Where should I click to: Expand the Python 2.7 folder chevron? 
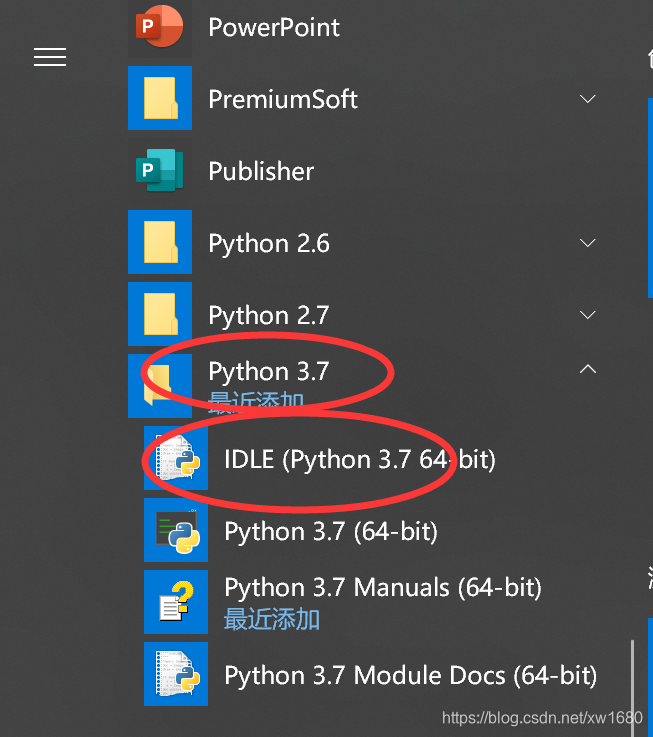(588, 314)
